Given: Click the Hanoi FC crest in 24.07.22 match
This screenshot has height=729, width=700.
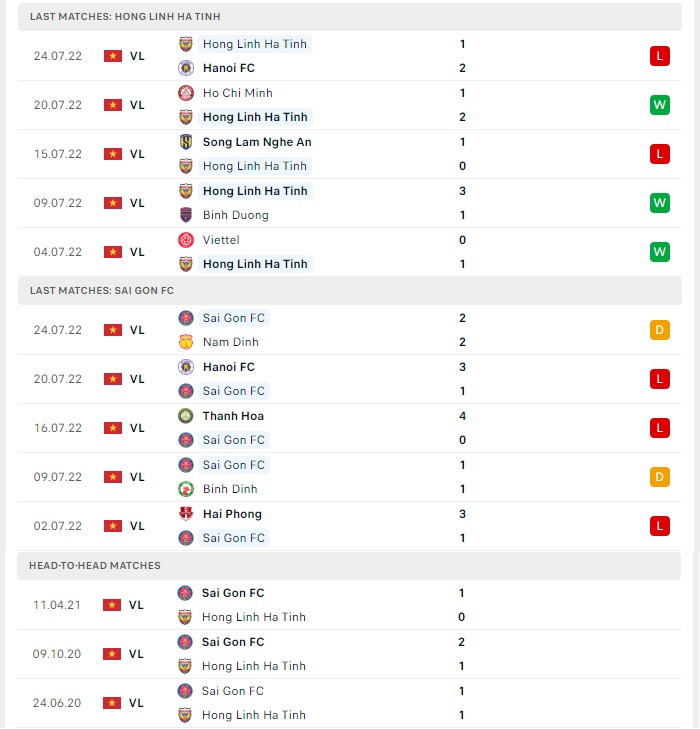Looking at the screenshot, I should [x=186, y=68].
